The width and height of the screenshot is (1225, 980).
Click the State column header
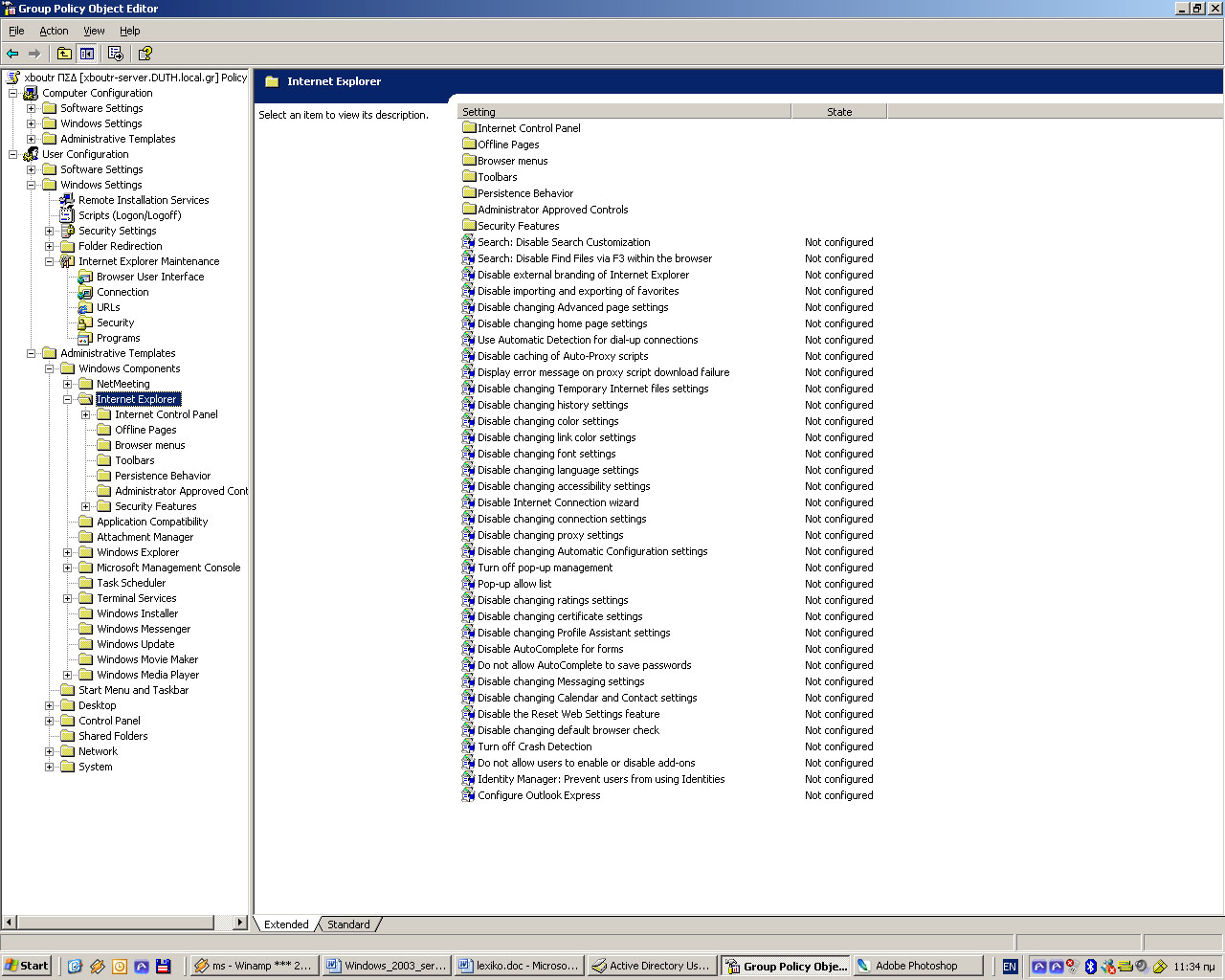pos(839,112)
